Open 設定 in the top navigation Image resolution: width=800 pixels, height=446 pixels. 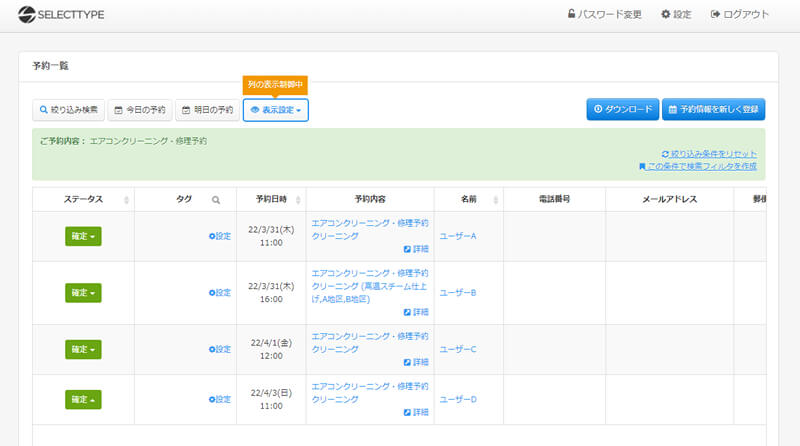tap(676, 15)
